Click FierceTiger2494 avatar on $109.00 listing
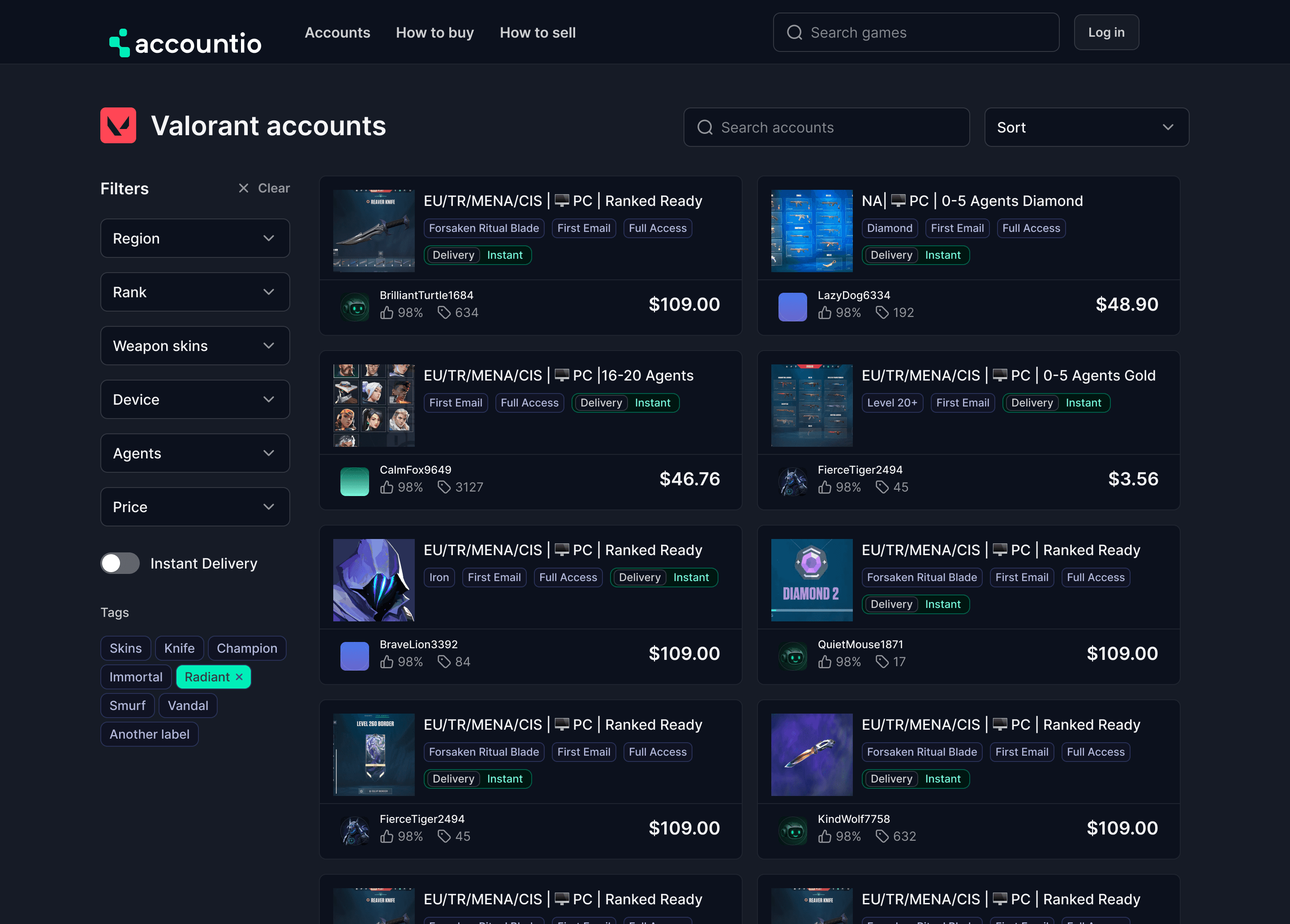The image size is (1290, 924). [355, 831]
